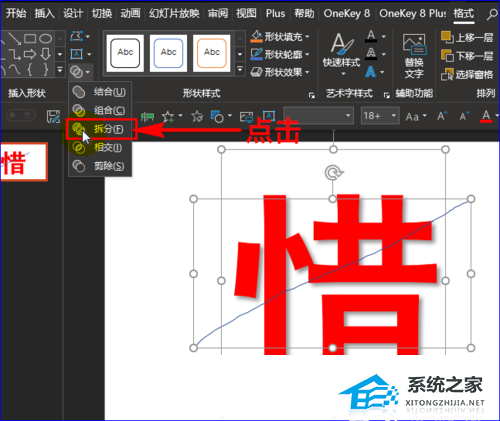Toggle the merge shapes dropdown button

[x=80, y=71]
